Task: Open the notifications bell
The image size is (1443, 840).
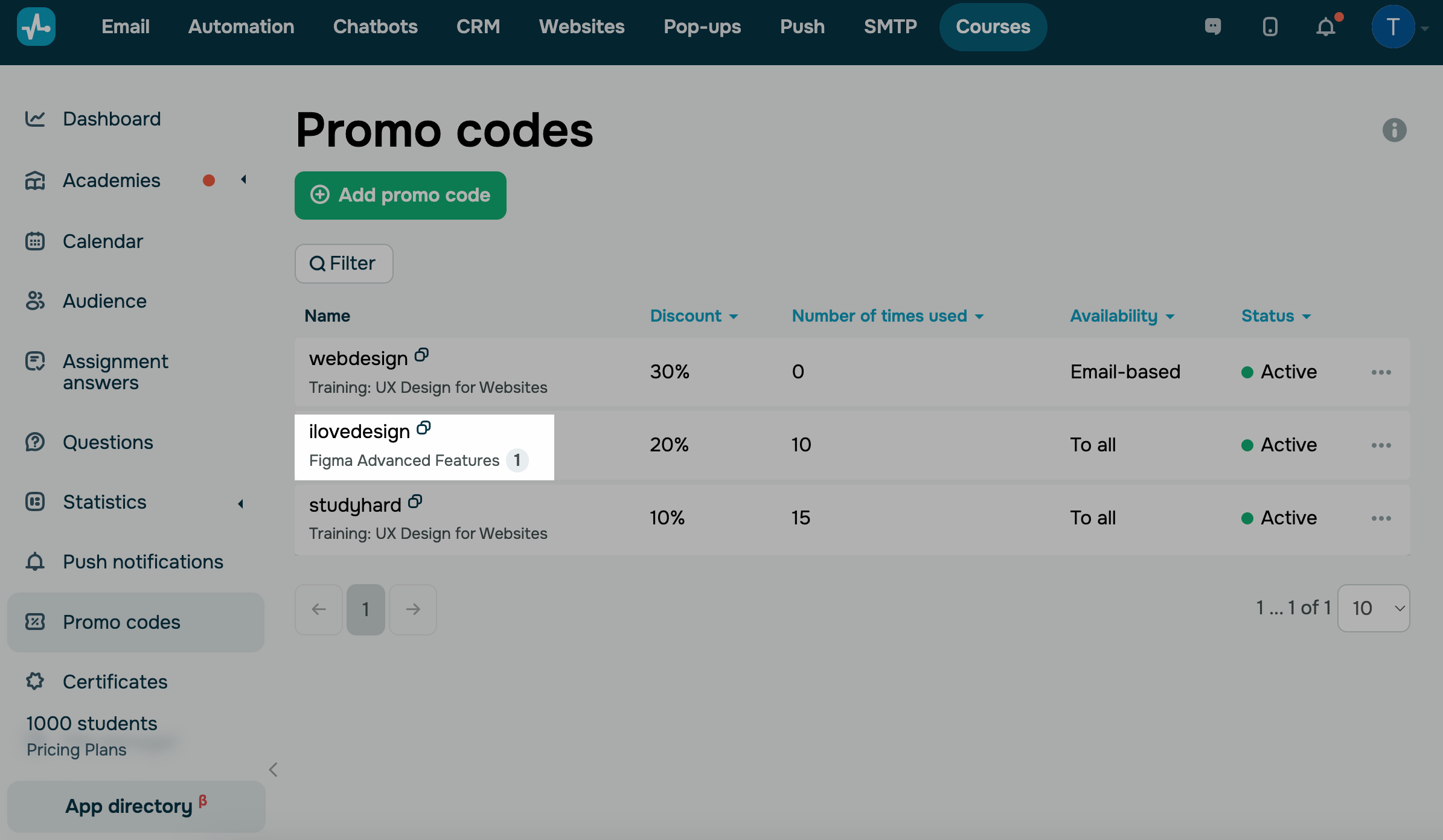Action: (1326, 27)
